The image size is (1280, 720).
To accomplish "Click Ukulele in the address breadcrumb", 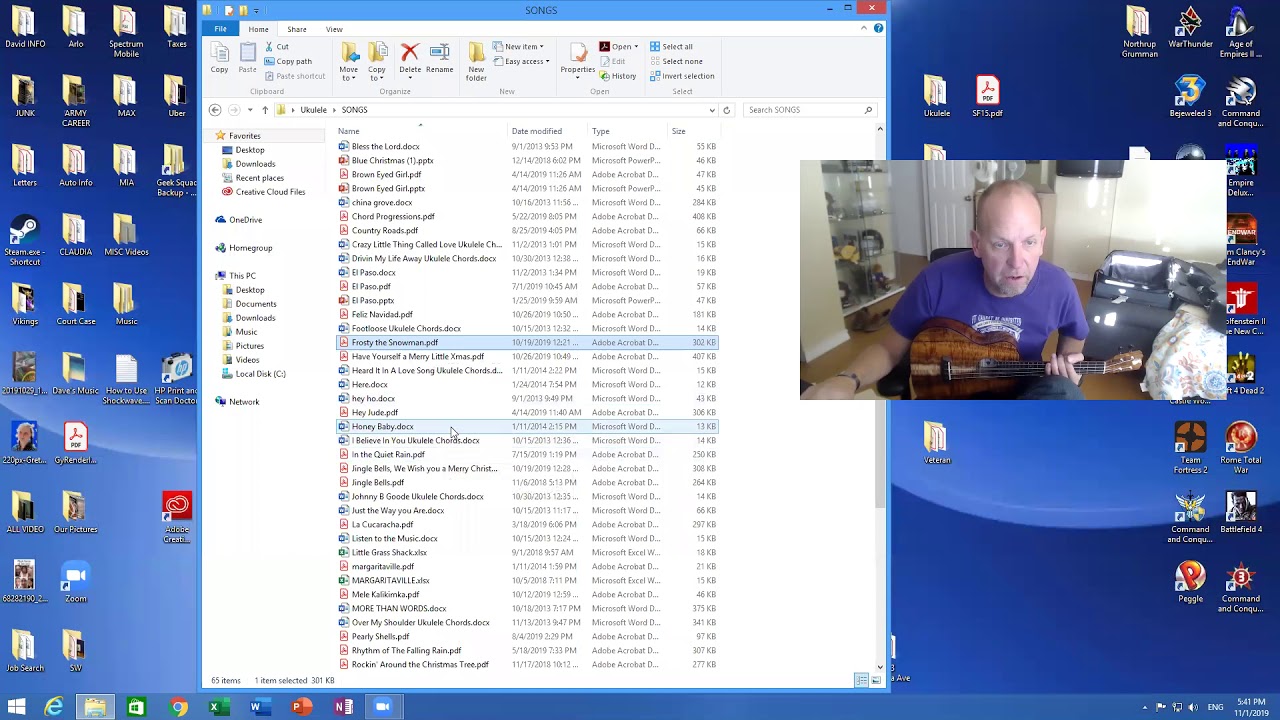I will [x=313, y=110].
